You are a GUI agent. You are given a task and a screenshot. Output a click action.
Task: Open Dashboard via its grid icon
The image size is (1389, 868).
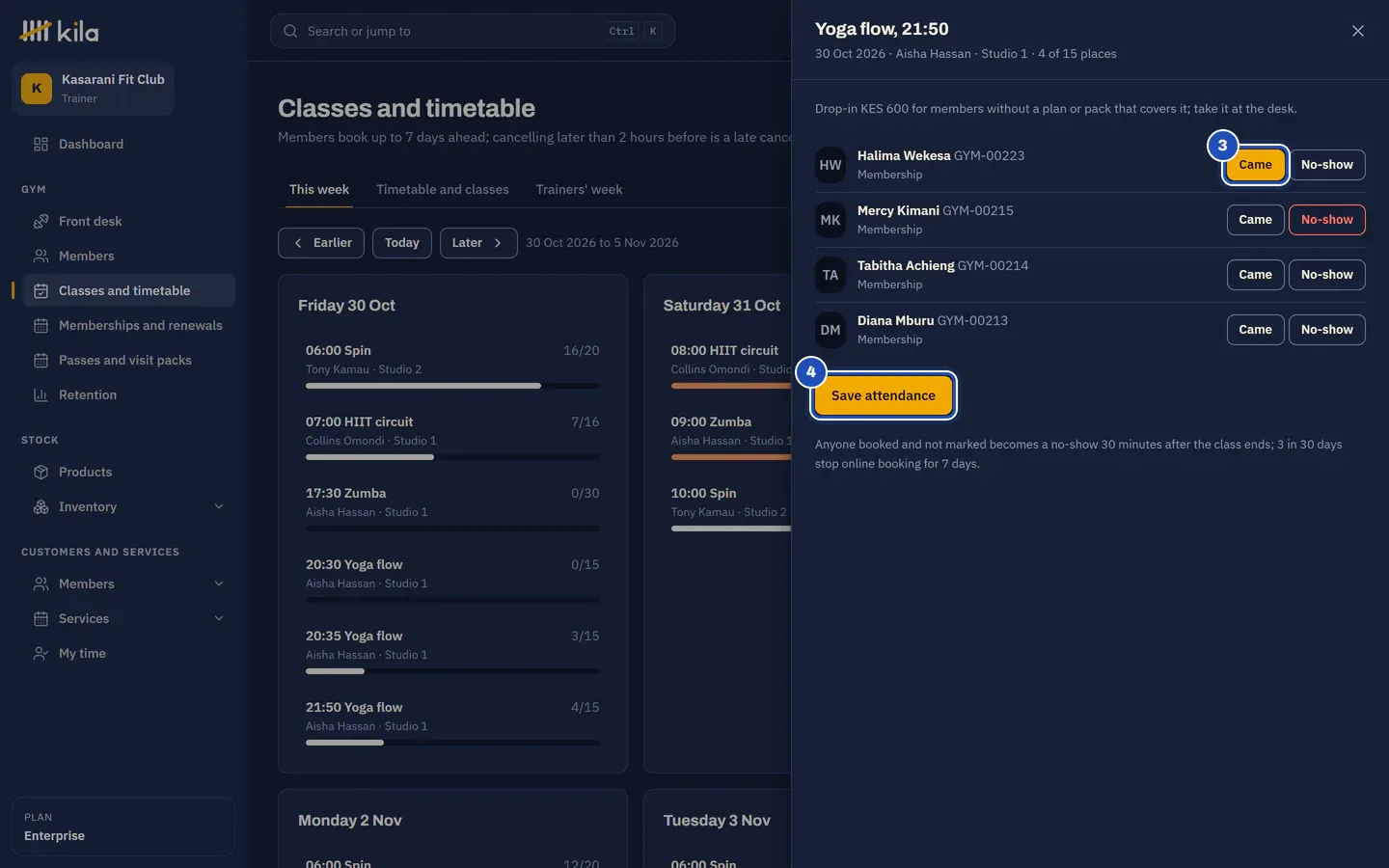coord(41,144)
